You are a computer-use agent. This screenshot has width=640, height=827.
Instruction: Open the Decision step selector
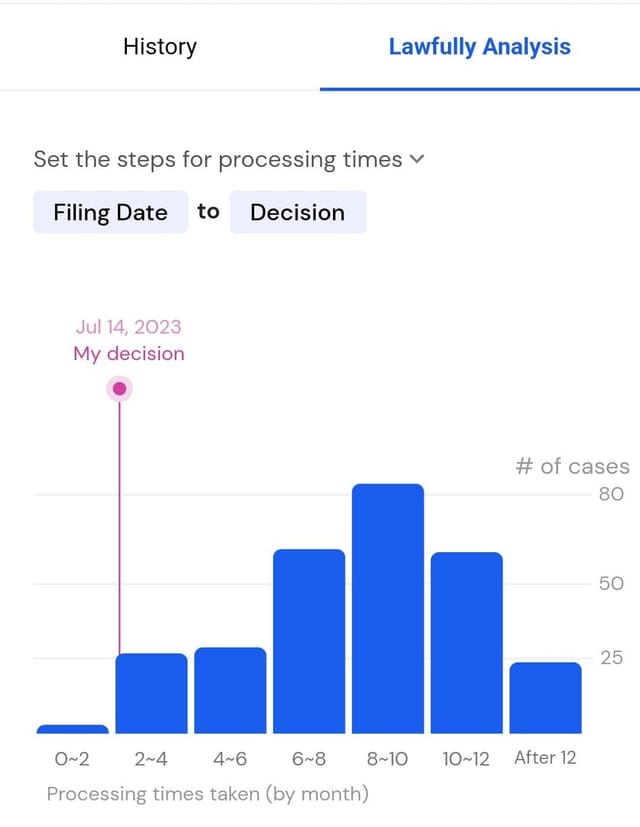point(298,212)
